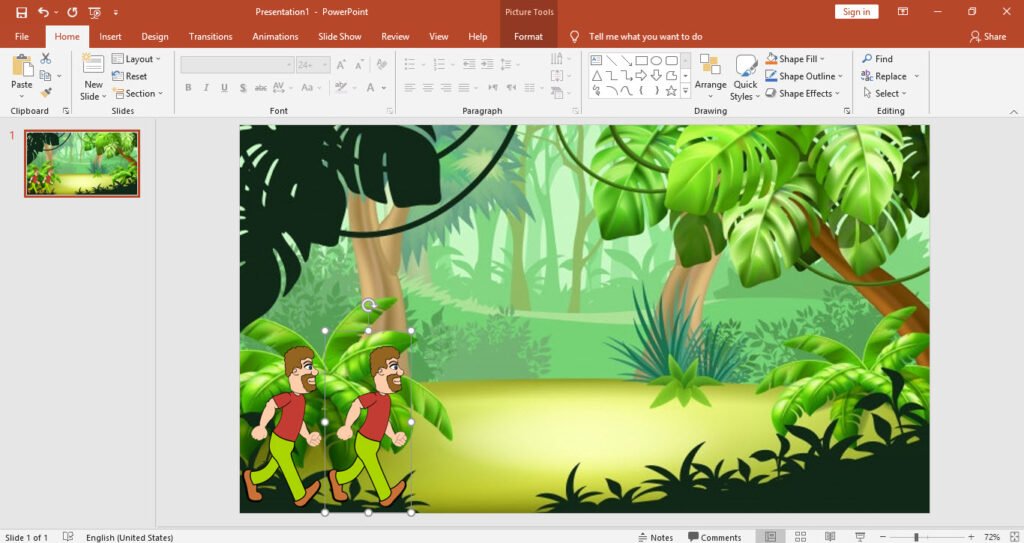Viewport: 1024px width, 543px height.
Task: Open character spacing options
Action: (x=281, y=88)
